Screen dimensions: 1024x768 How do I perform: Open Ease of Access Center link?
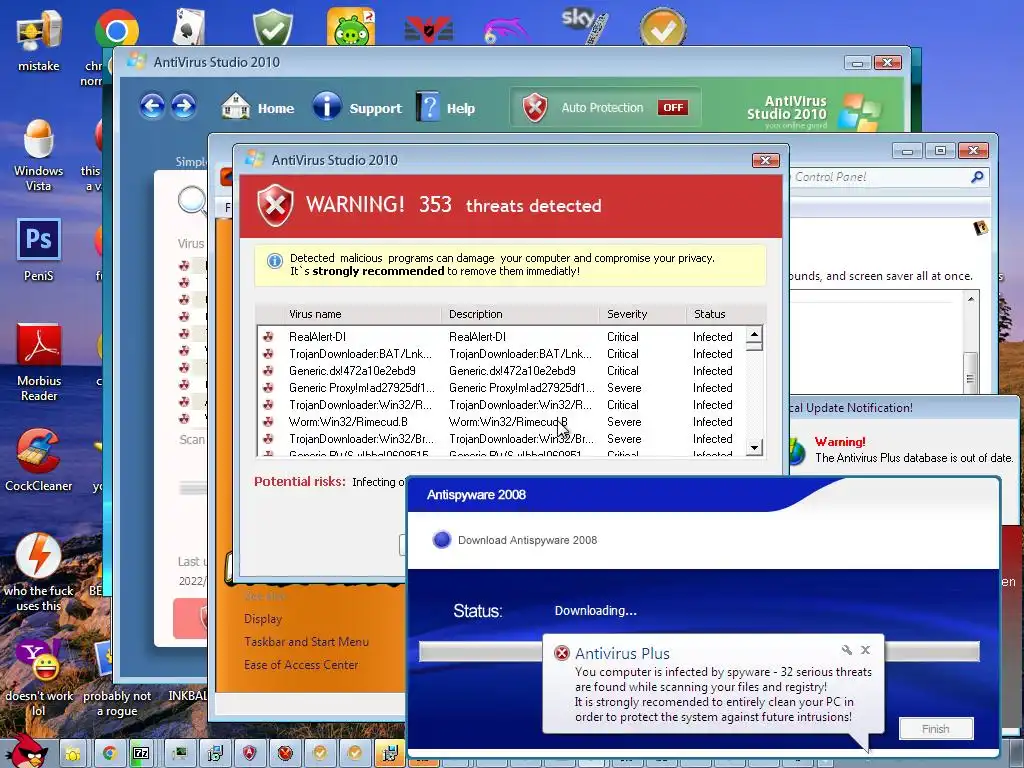(x=301, y=665)
